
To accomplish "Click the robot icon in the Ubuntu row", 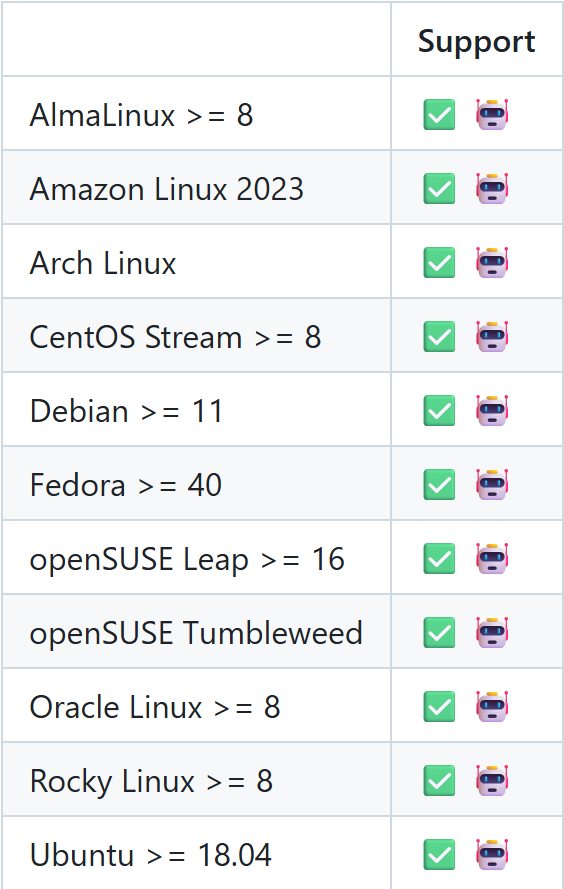I will (x=492, y=854).
